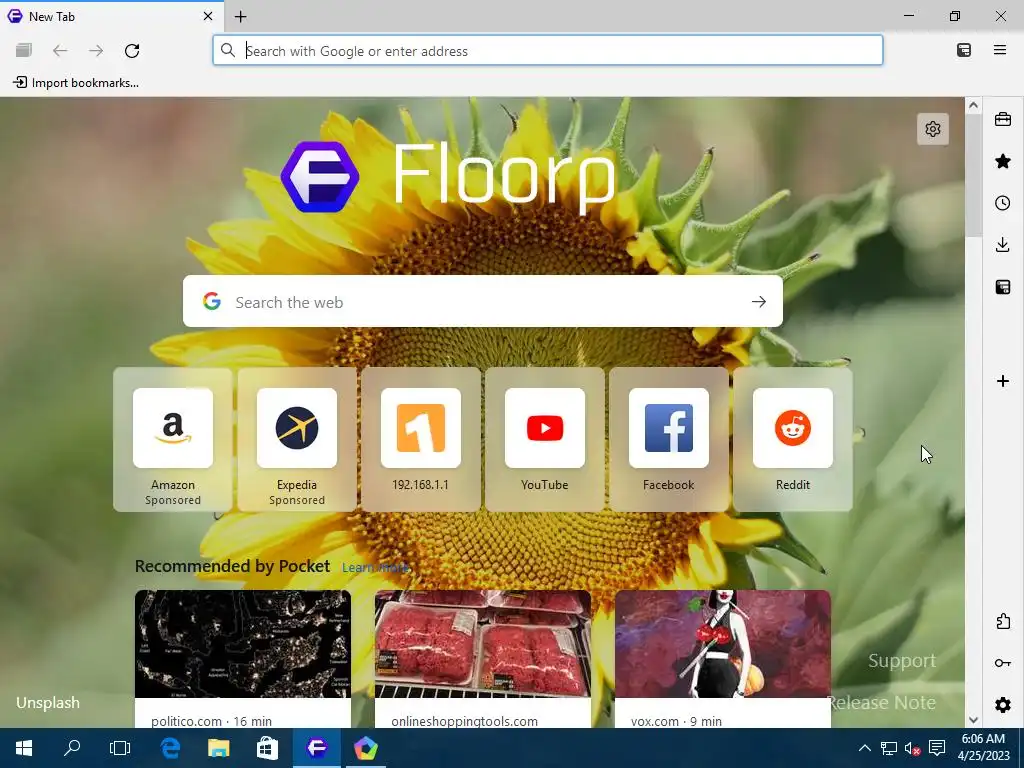Screen dimensions: 1024x768
Task: Open the Expedia sponsored shortcut
Action: 297,440
